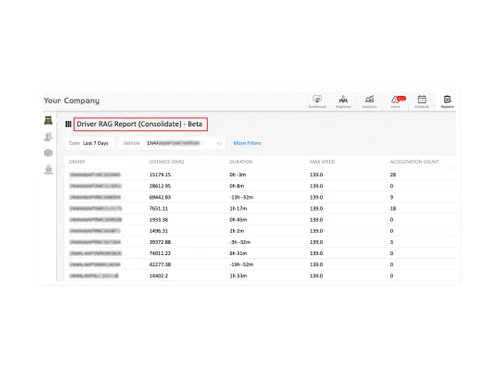The height and width of the screenshot is (375, 500).
Task: Click the duration cell -3h -32m
Action: click(240, 242)
